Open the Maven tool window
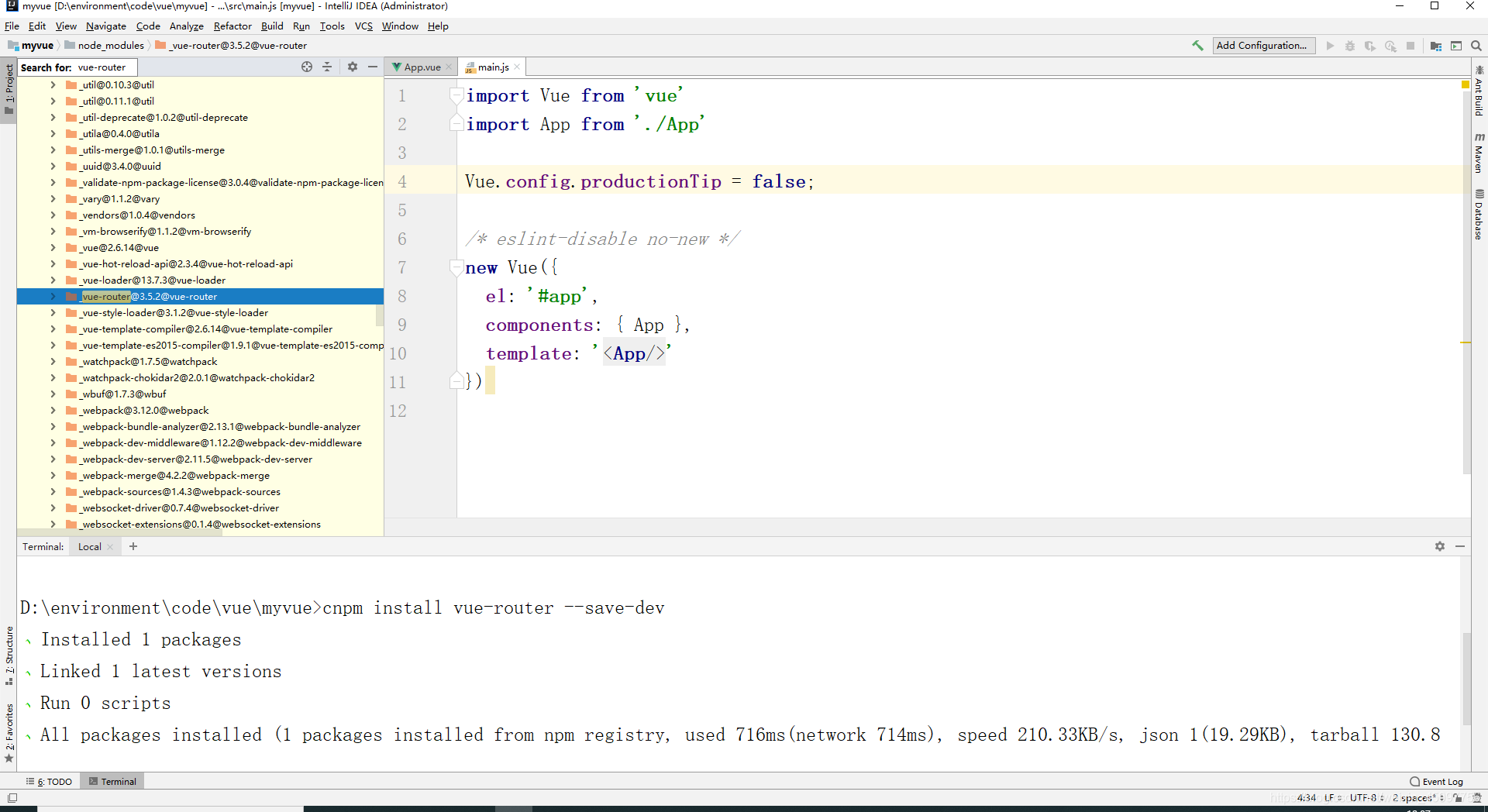The image size is (1488, 812). click(x=1479, y=153)
